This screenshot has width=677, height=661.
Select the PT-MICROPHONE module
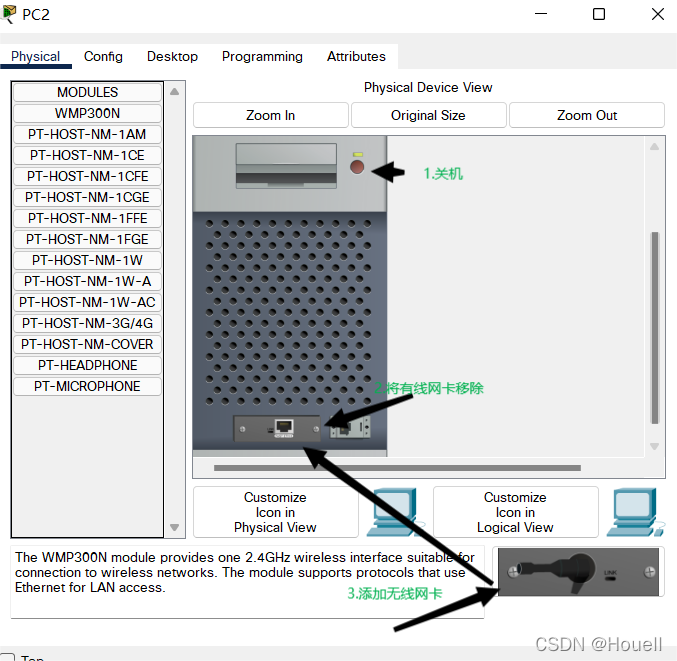(x=88, y=386)
